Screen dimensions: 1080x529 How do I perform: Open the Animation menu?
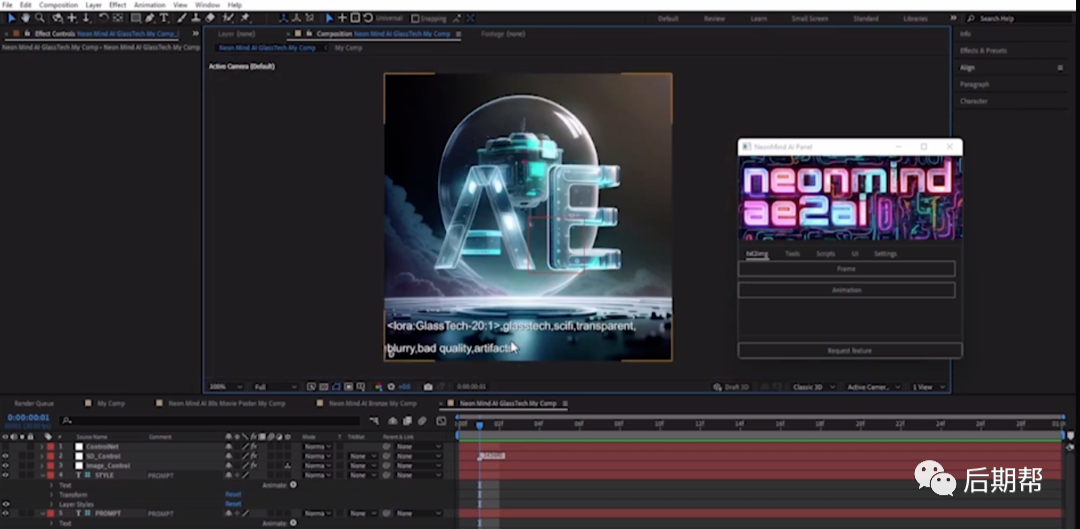(149, 5)
